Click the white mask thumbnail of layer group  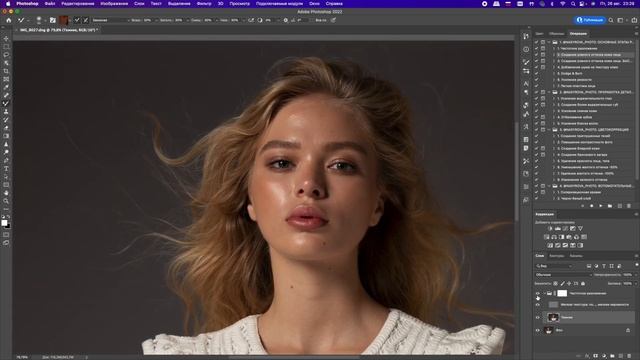(562, 293)
